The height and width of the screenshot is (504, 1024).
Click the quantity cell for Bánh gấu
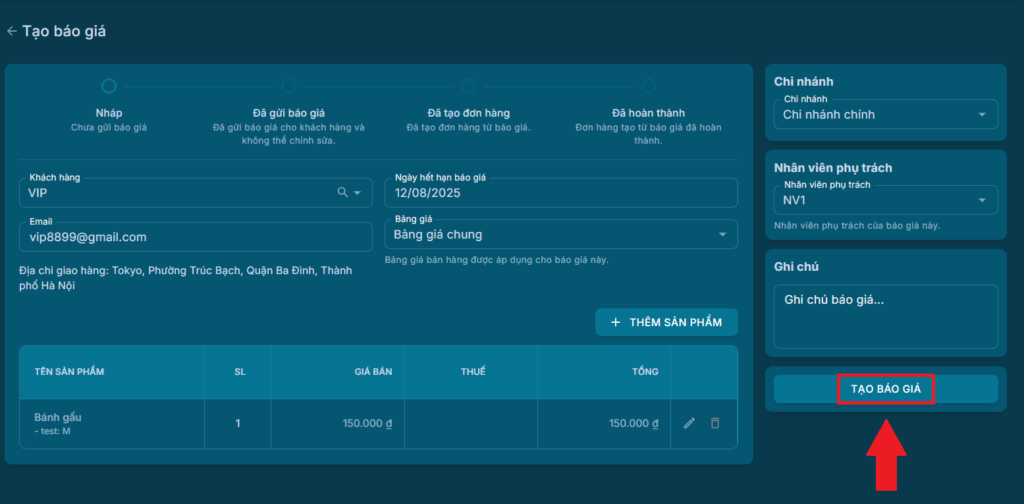[x=238, y=423]
